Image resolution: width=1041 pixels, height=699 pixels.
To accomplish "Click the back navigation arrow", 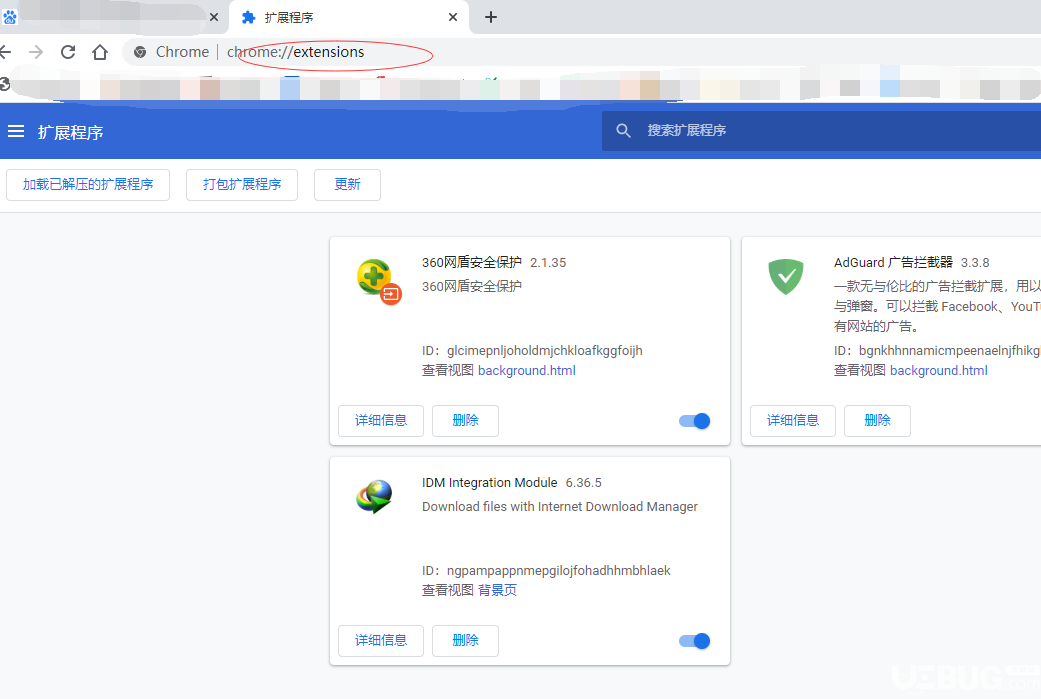I will pyautogui.click(x=6, y=52).
